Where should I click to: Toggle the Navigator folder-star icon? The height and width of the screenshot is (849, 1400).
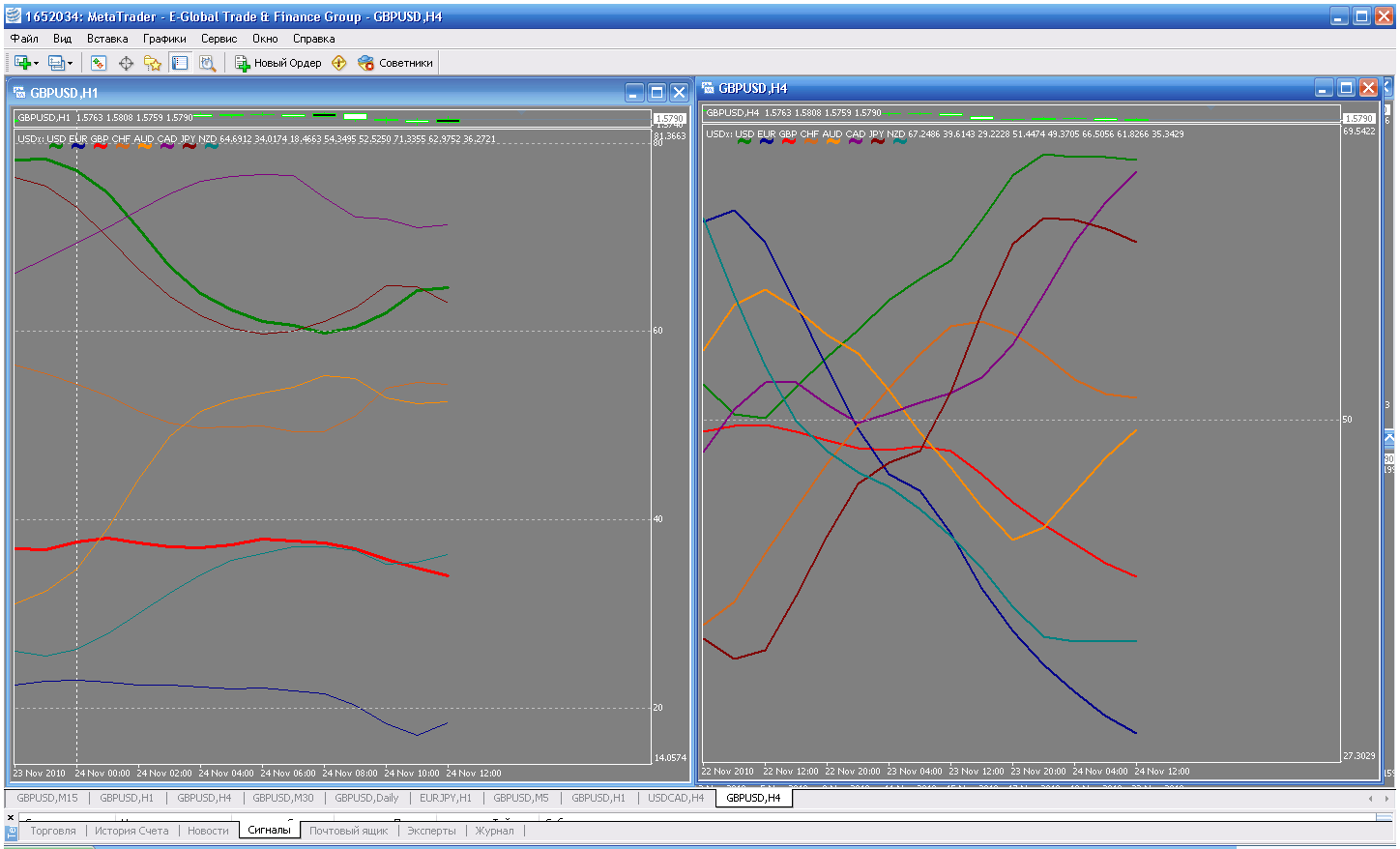[x=153, y=63]
